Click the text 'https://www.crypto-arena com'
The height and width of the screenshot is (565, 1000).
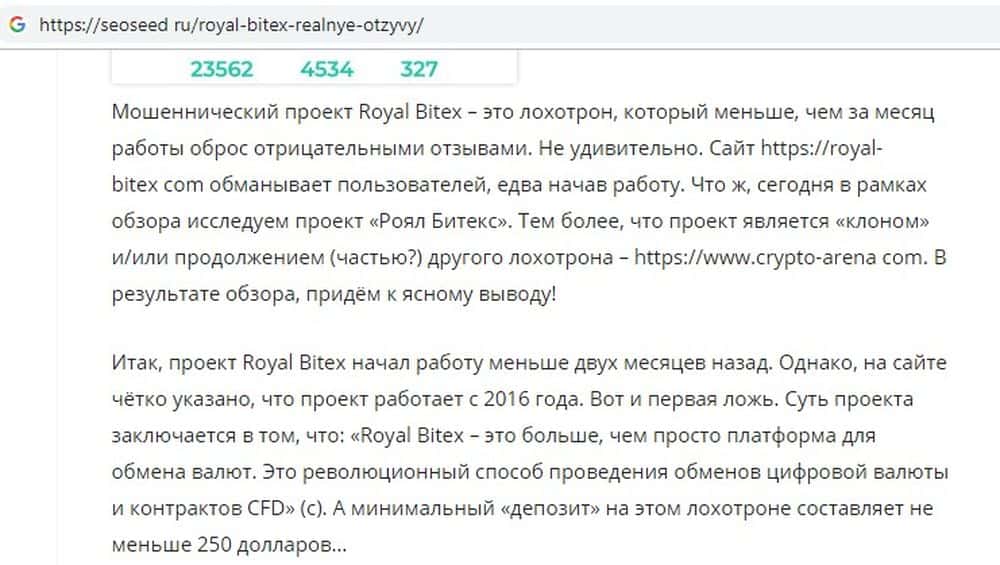[x=779, y=258]
